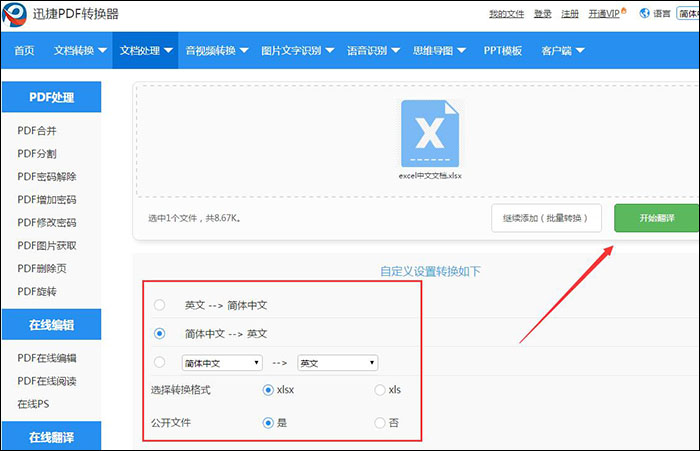
Task: Open PDF合并 in sidebar
Action: click(x=37, y=131)
